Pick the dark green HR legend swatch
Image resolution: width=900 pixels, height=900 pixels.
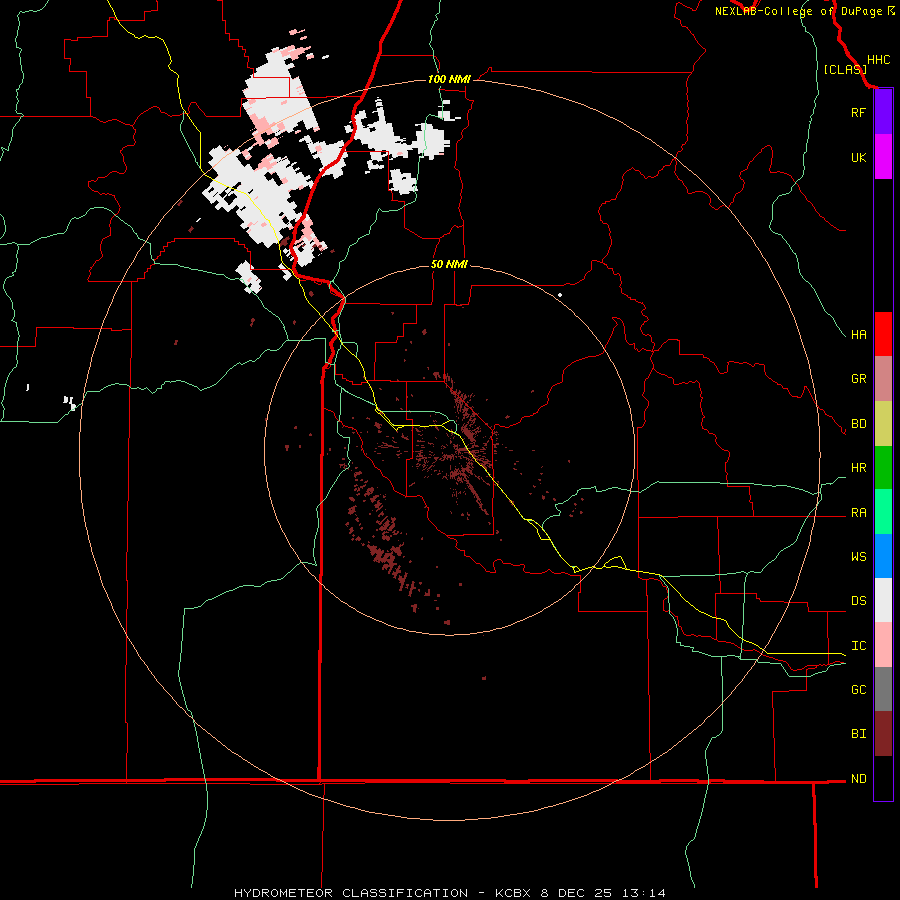(x=883, y=468)
